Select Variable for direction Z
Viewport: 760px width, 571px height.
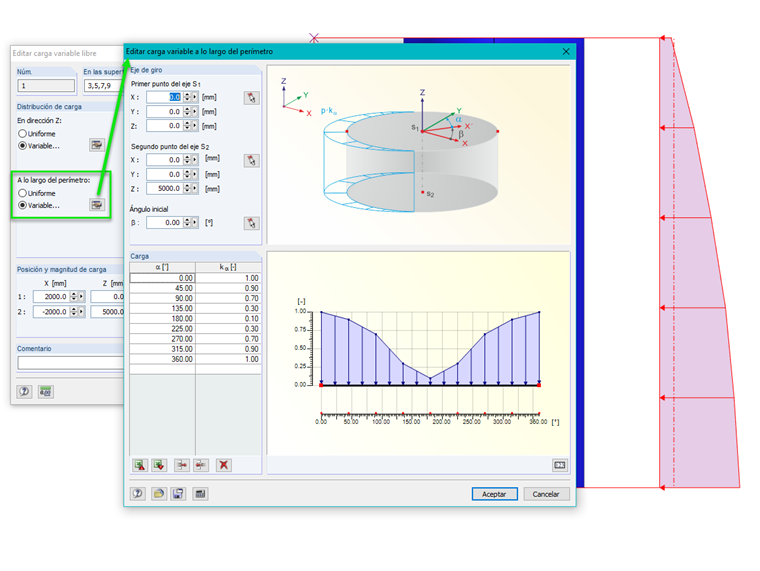click(x=22, y=145)
